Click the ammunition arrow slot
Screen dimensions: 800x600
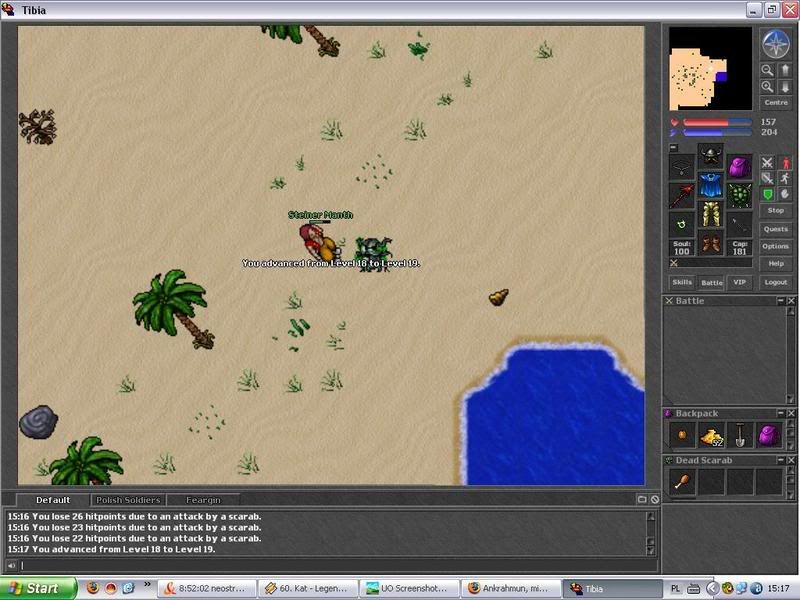740,225
